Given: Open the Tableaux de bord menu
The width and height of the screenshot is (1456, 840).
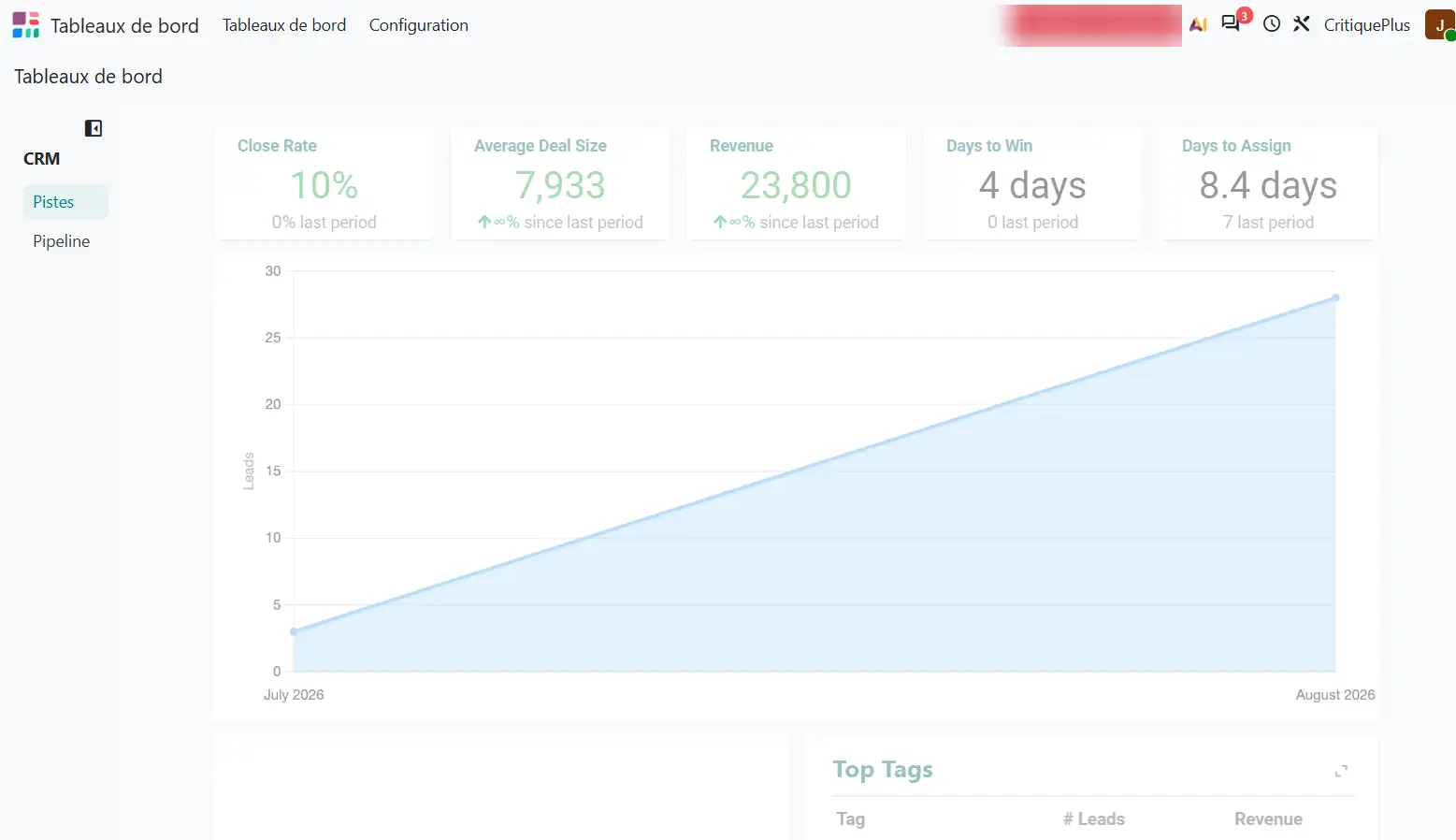Looking at the screenshot, I should (x=284, y=25).
